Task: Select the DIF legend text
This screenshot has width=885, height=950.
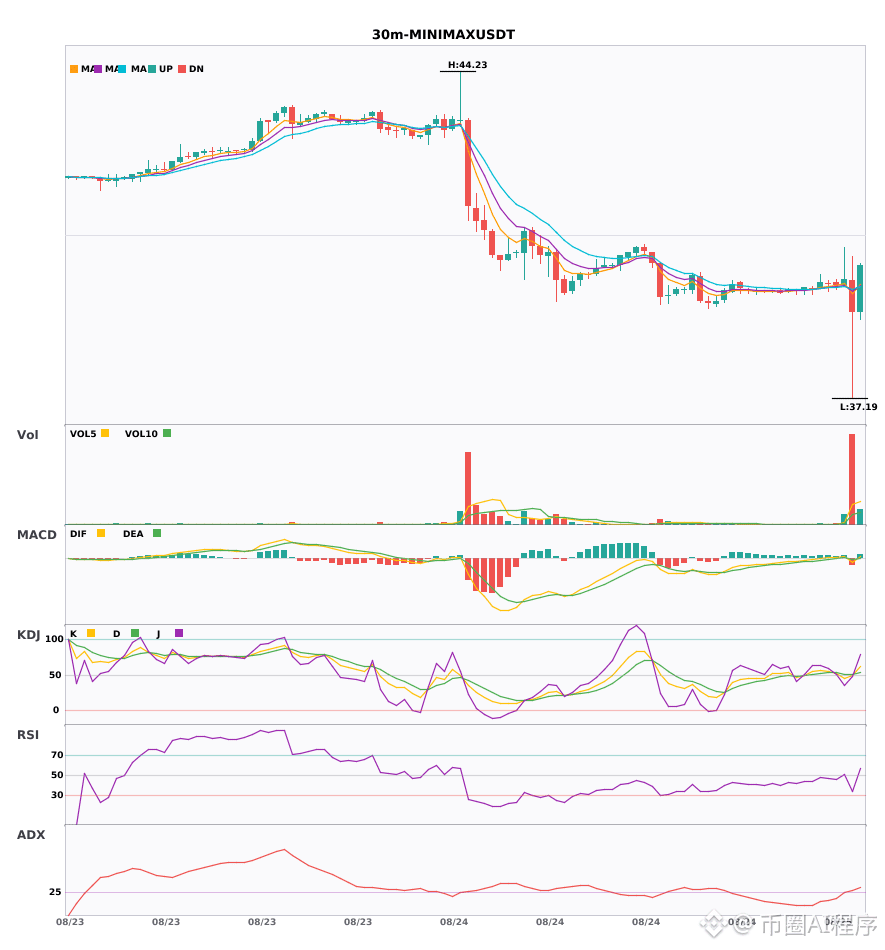Action: (x=78, y=534)
